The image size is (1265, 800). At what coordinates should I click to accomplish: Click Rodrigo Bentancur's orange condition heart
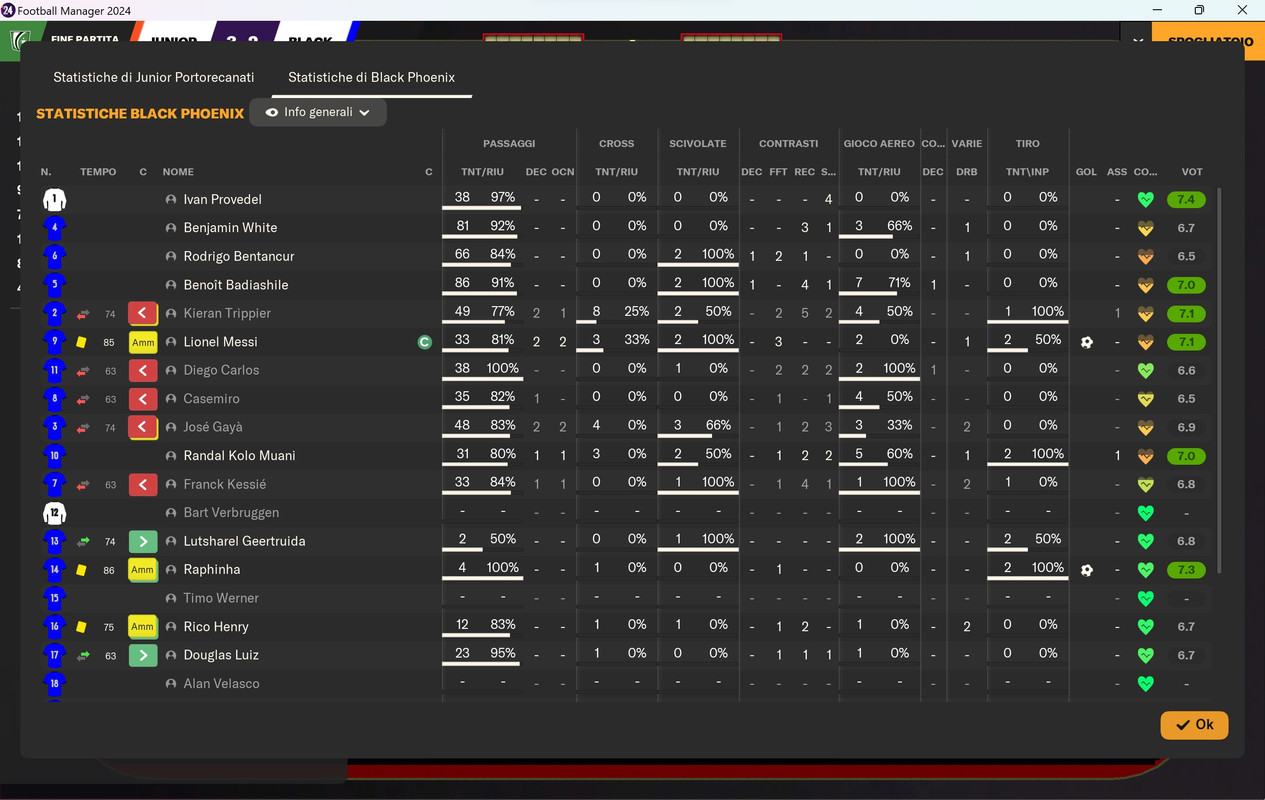1146,257
